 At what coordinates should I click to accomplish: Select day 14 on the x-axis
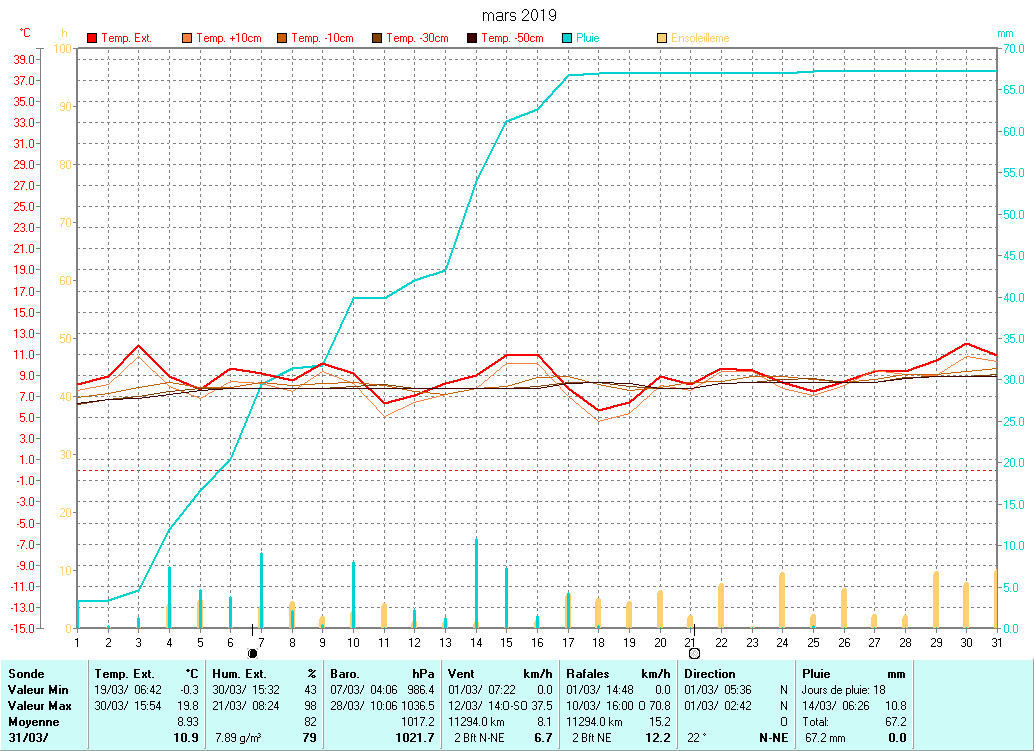475,641
